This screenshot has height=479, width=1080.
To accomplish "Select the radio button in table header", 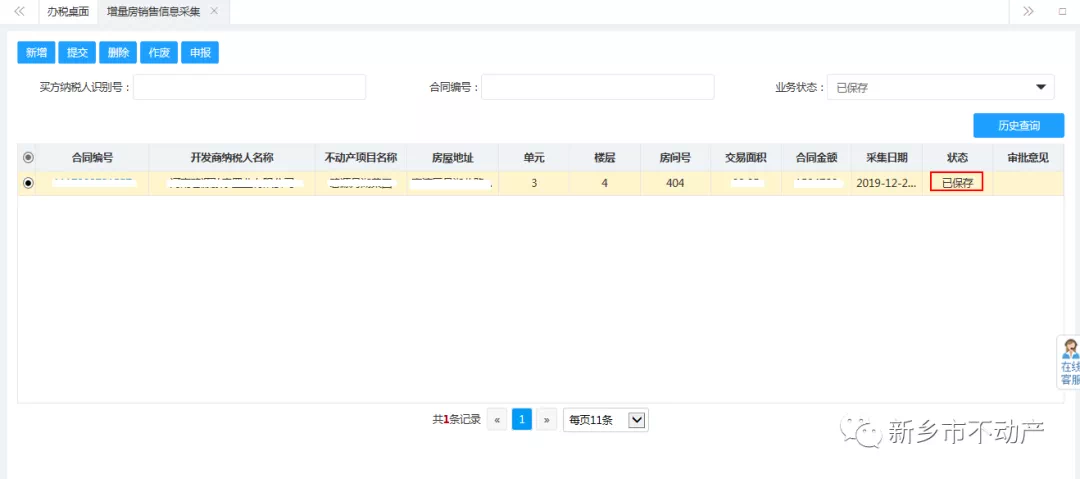I will (28, 158).
